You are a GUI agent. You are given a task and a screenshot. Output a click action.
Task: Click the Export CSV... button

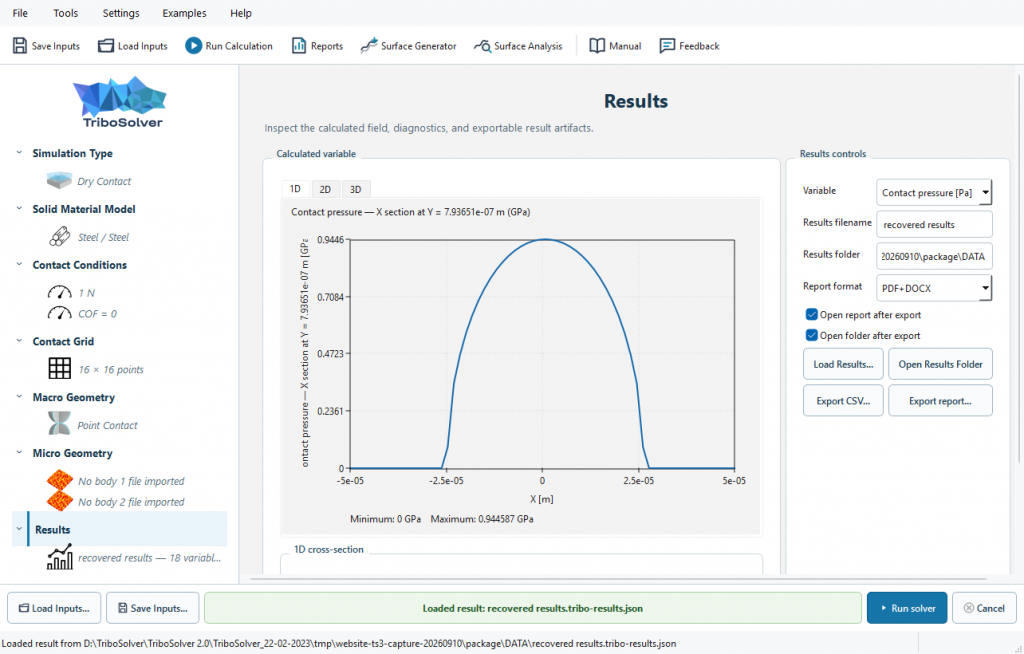843,401
